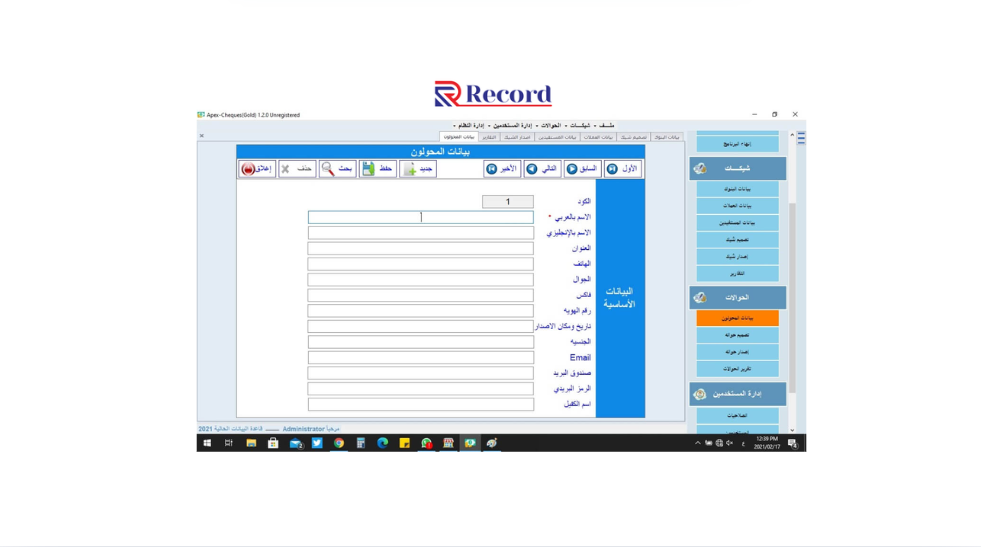Close the form with the red إغلاق button
This screenshot has height=547, width=981.
tap(257, 169)
